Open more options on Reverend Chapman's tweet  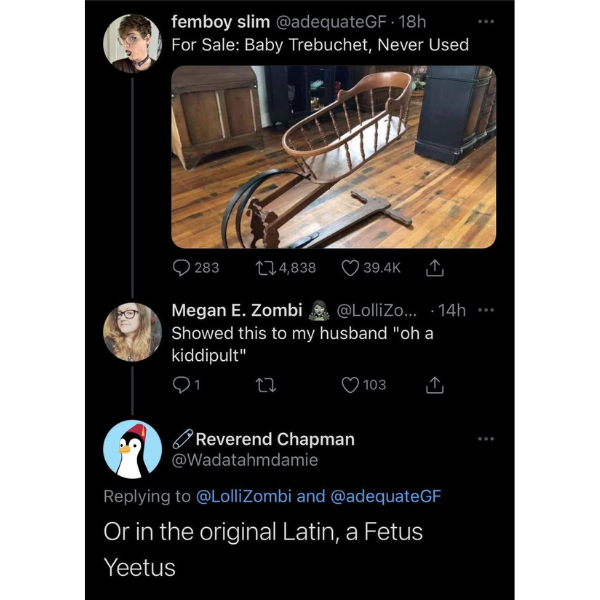[x=486, y=438]
